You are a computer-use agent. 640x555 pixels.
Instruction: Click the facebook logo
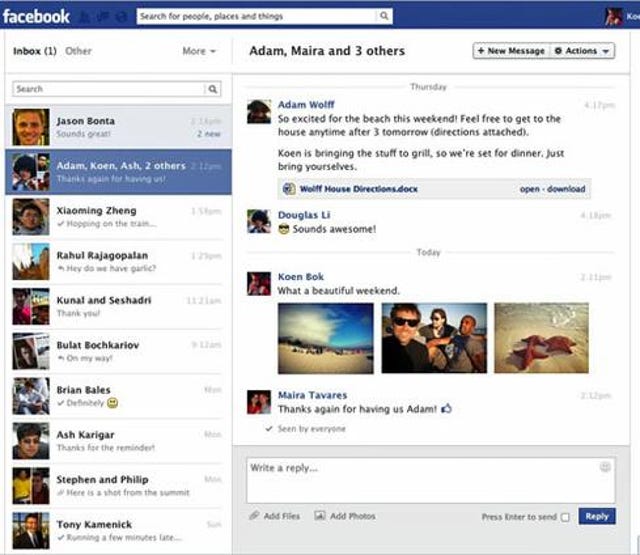coord(36,16)
